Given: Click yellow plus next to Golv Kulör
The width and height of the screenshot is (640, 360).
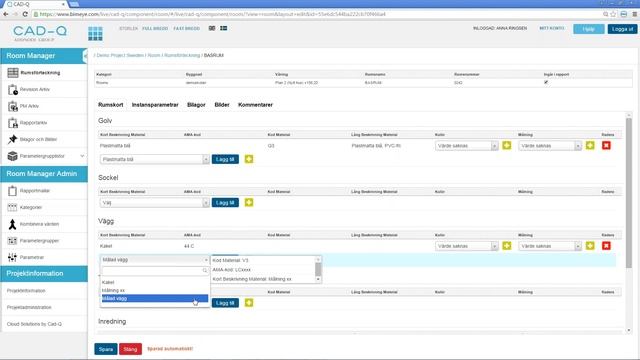Looking at the screenshot, I should point(507,145).
